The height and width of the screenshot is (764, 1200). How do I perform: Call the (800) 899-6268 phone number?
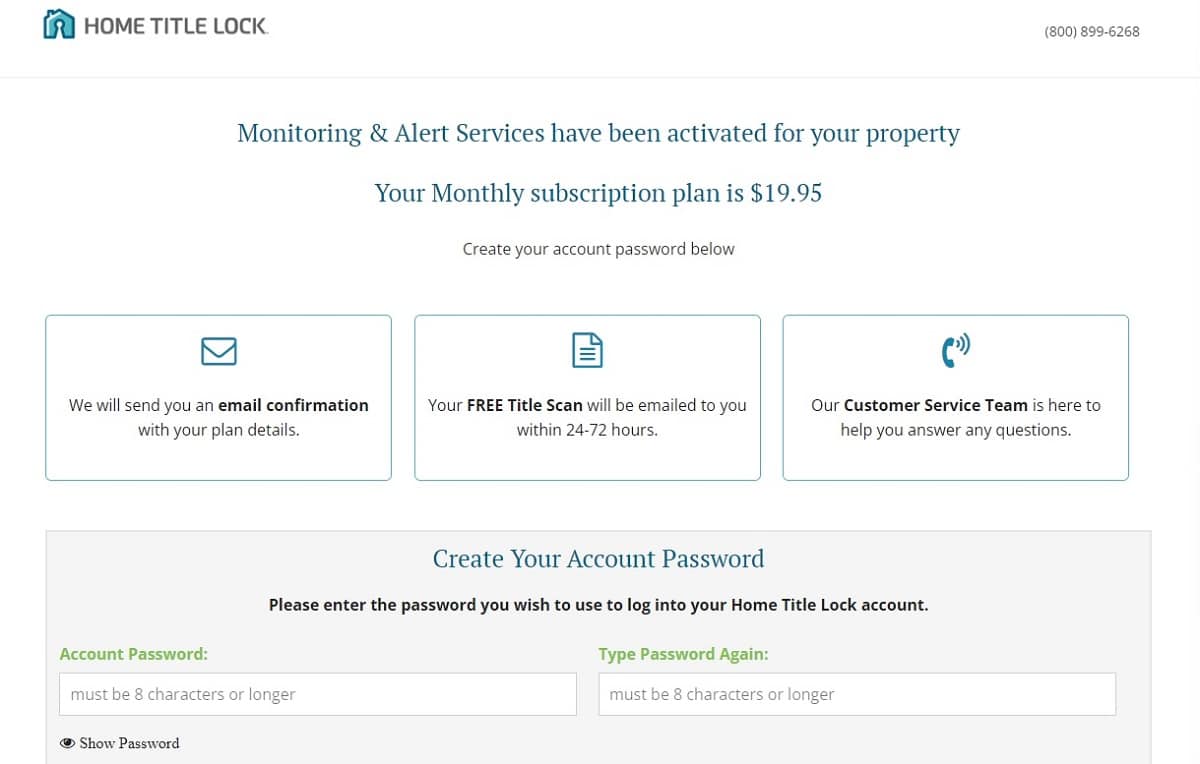click(1091, 31)
